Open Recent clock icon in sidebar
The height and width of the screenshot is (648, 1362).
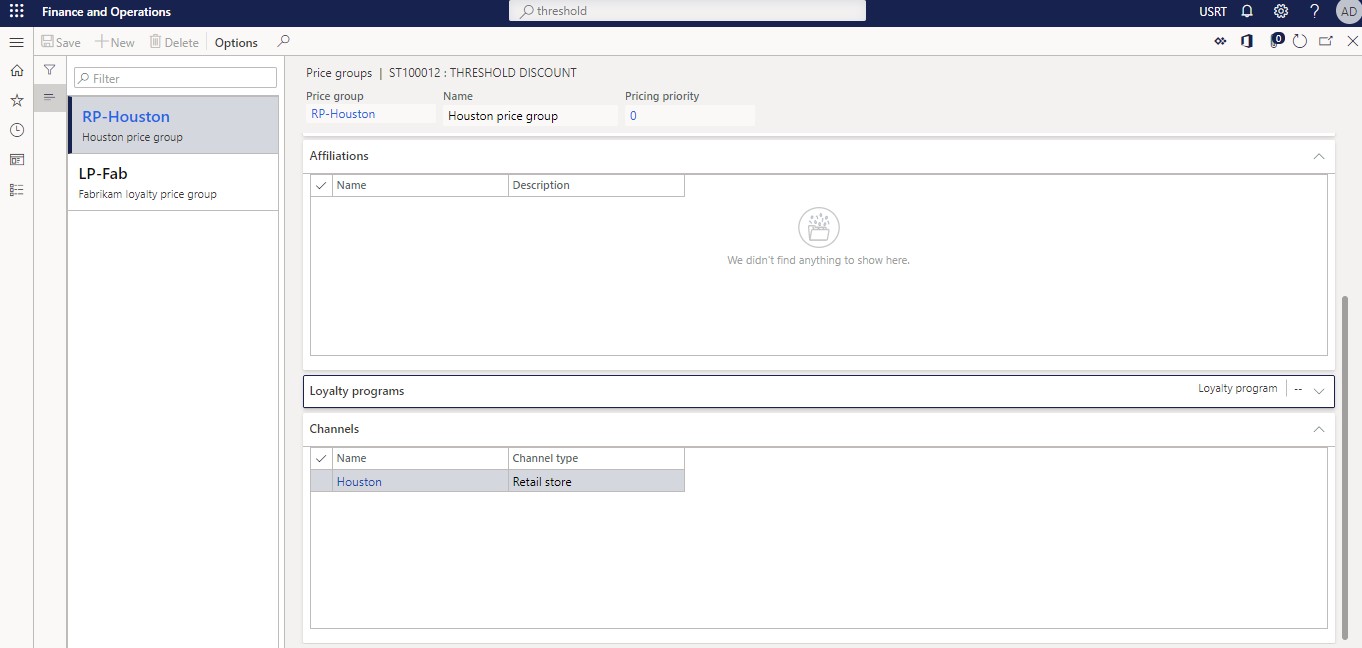16,130
